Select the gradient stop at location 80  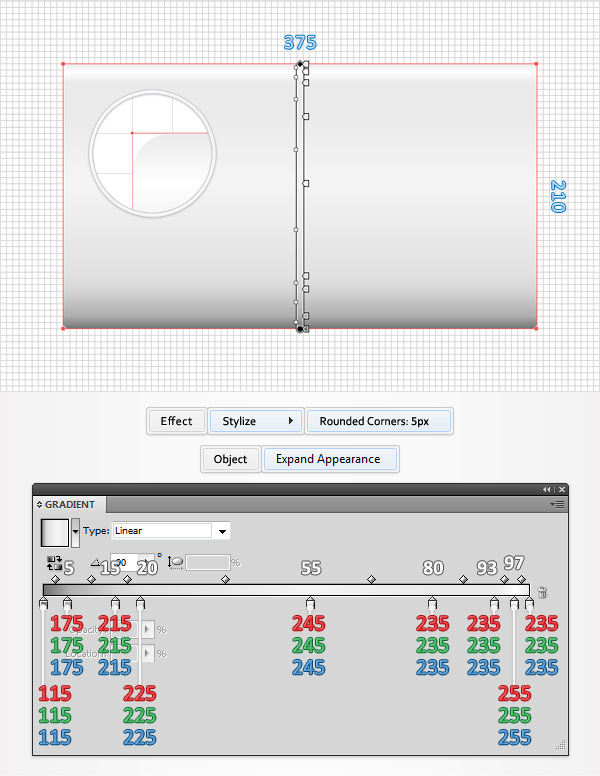click(x=432, y=603)
